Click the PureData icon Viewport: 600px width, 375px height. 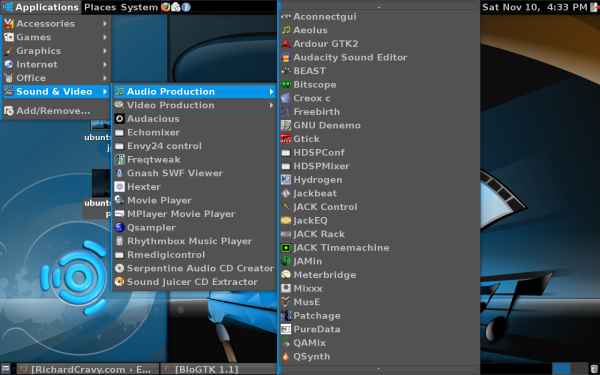[286, 329]
